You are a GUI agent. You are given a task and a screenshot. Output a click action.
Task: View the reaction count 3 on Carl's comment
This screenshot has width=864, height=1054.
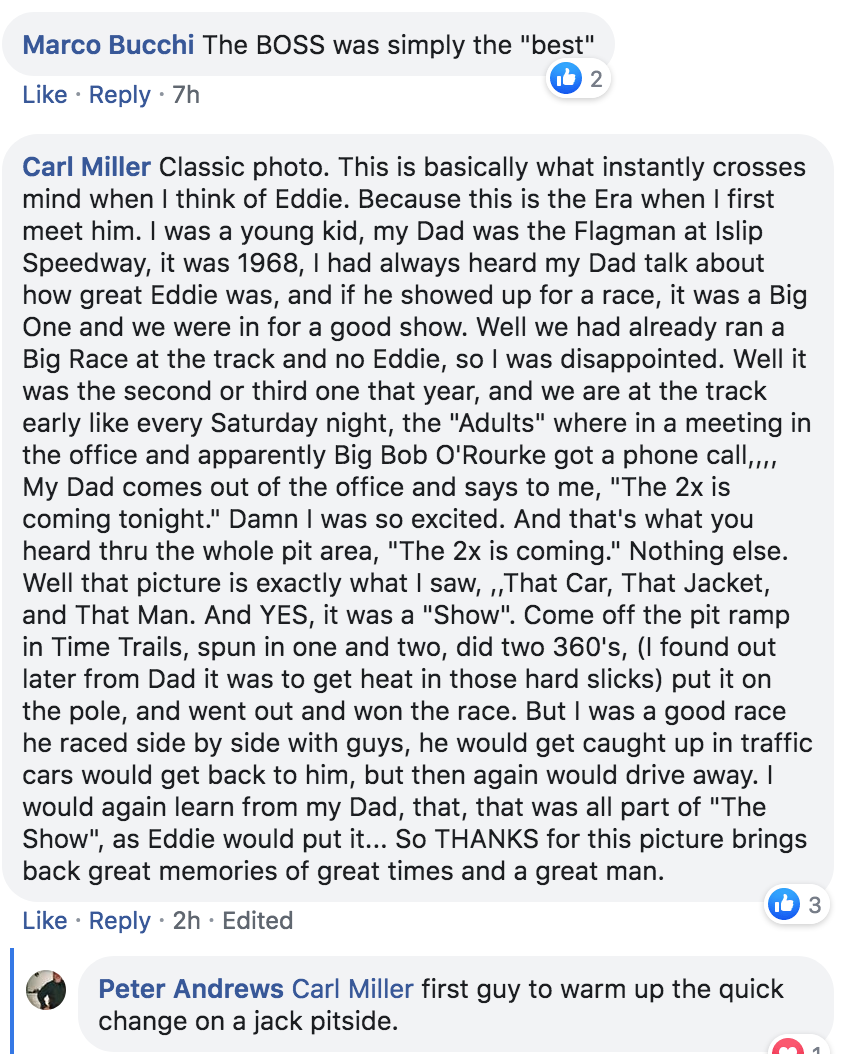[x=814, y=905]
